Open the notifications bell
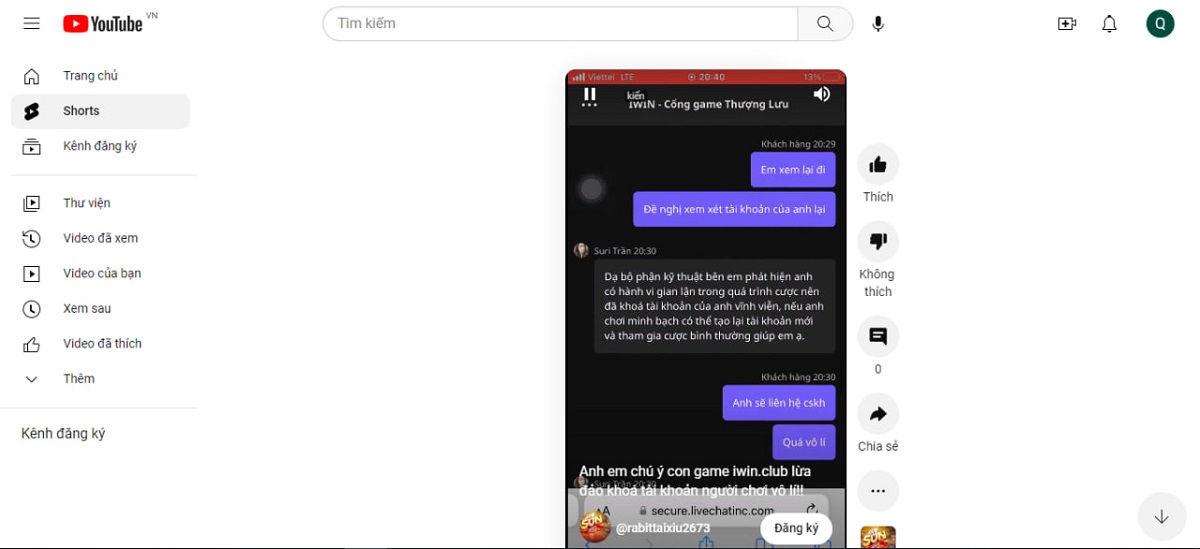Viewport: 1200px width, 549px height. [x=1109, y=24]
